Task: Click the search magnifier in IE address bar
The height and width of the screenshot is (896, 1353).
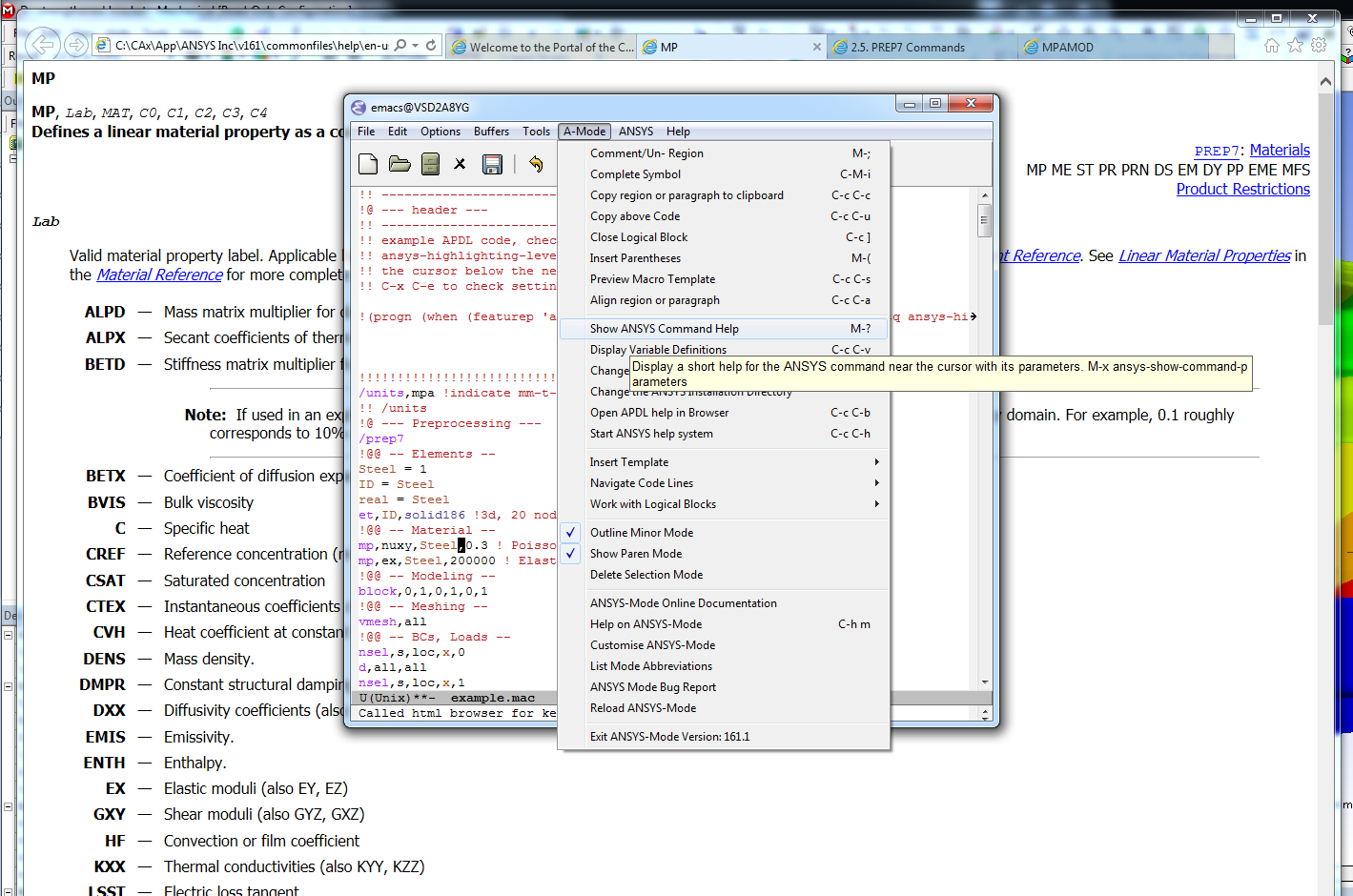Action: click(x=400, y=45)
